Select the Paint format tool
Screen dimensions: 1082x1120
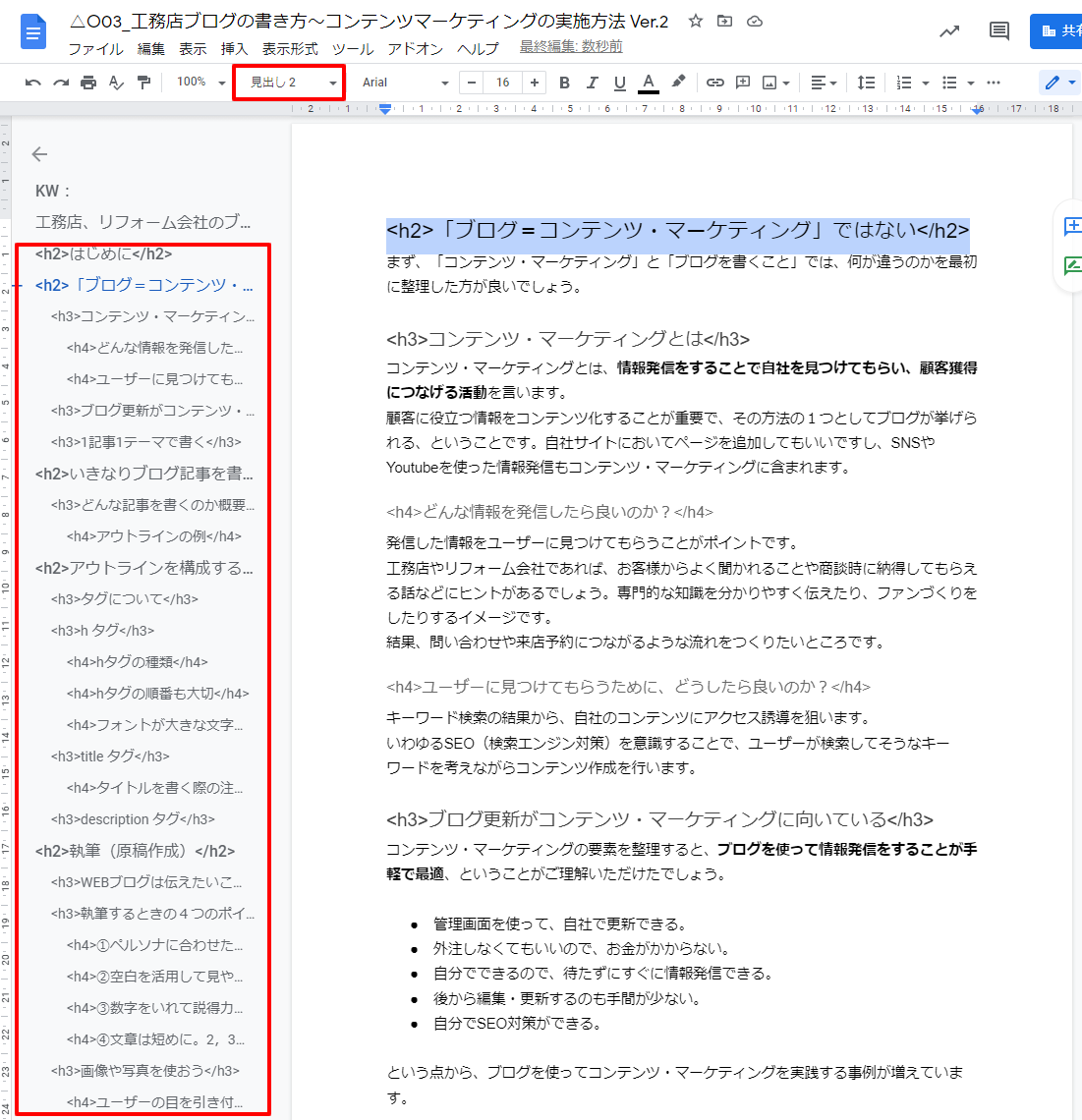coord(144,83)
